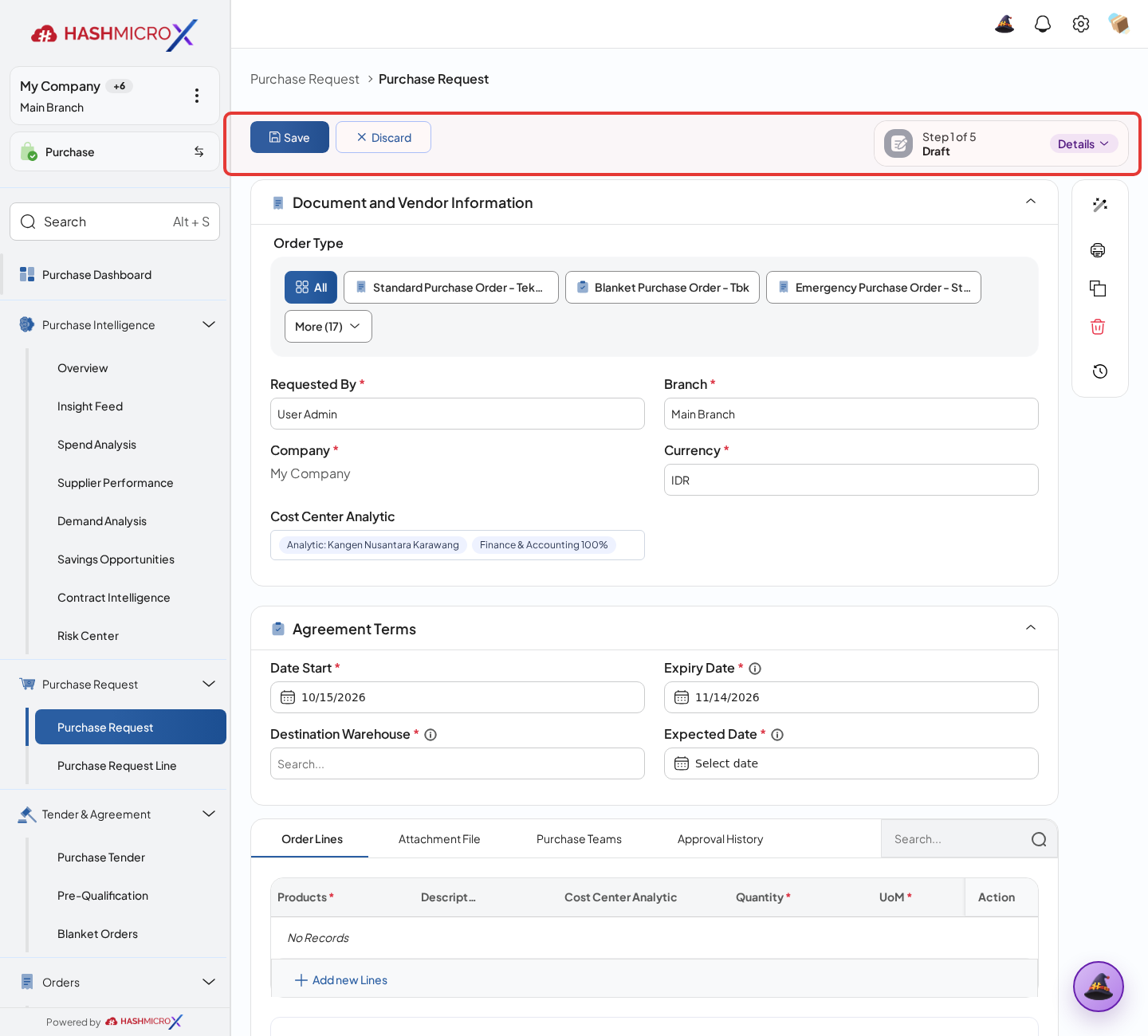
Task: Click the Expected Date info icon
Action: [x=777, y=735]
